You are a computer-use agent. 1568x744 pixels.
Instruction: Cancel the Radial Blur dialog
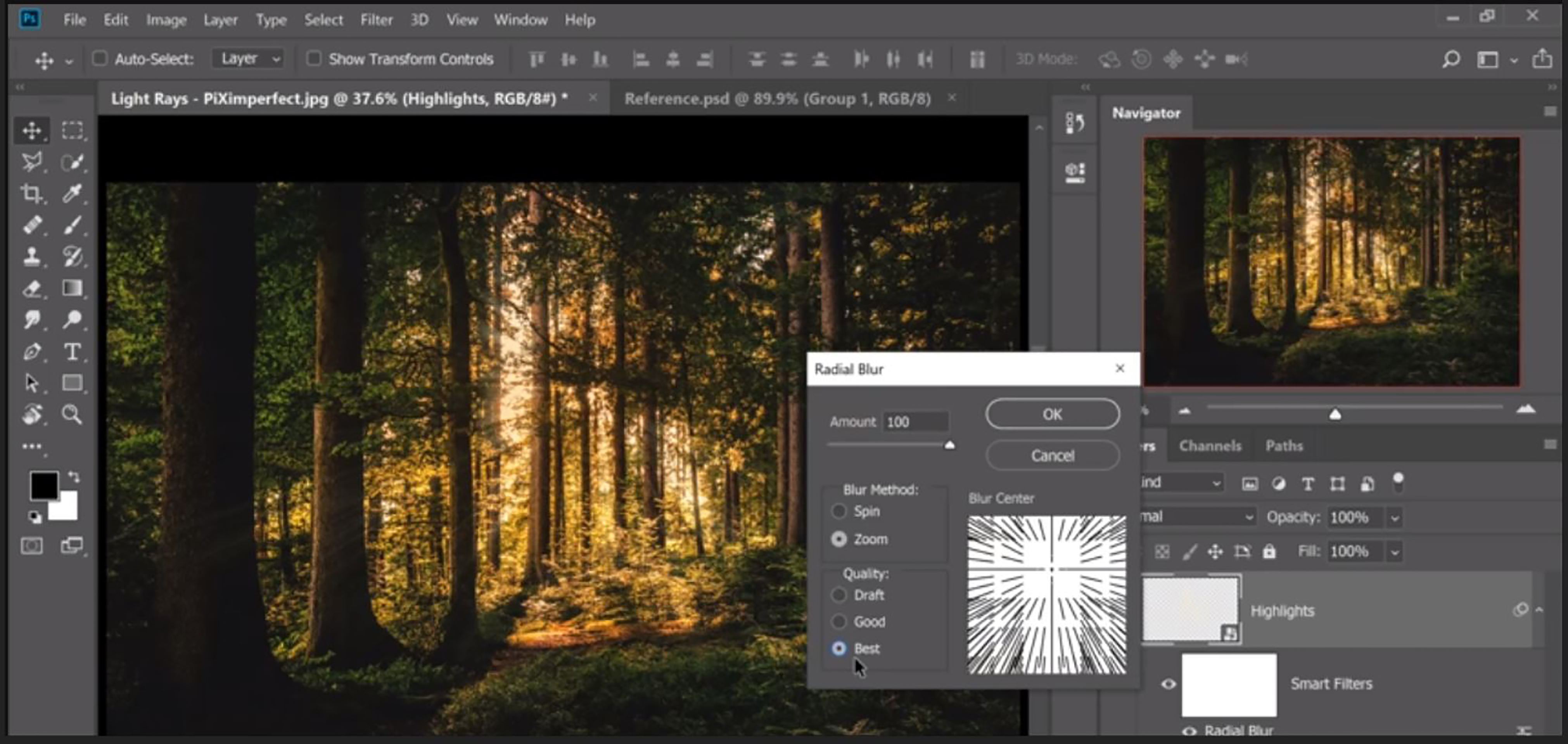pyautogui.click(x=1053, y=455)
